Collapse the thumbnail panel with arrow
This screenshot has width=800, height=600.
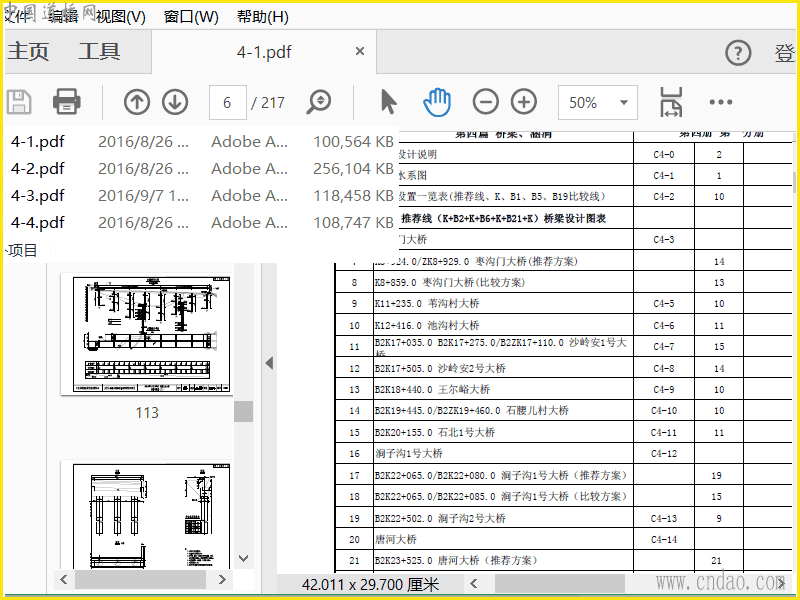(269, 363)
